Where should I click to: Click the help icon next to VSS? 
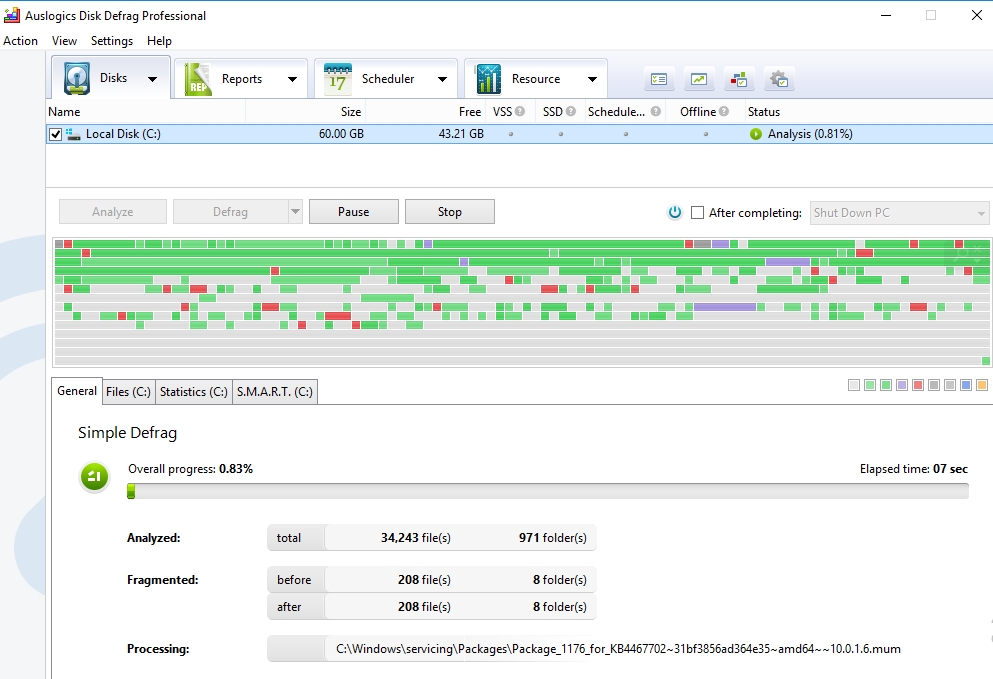pyautogui.click(x=520, y=111)
